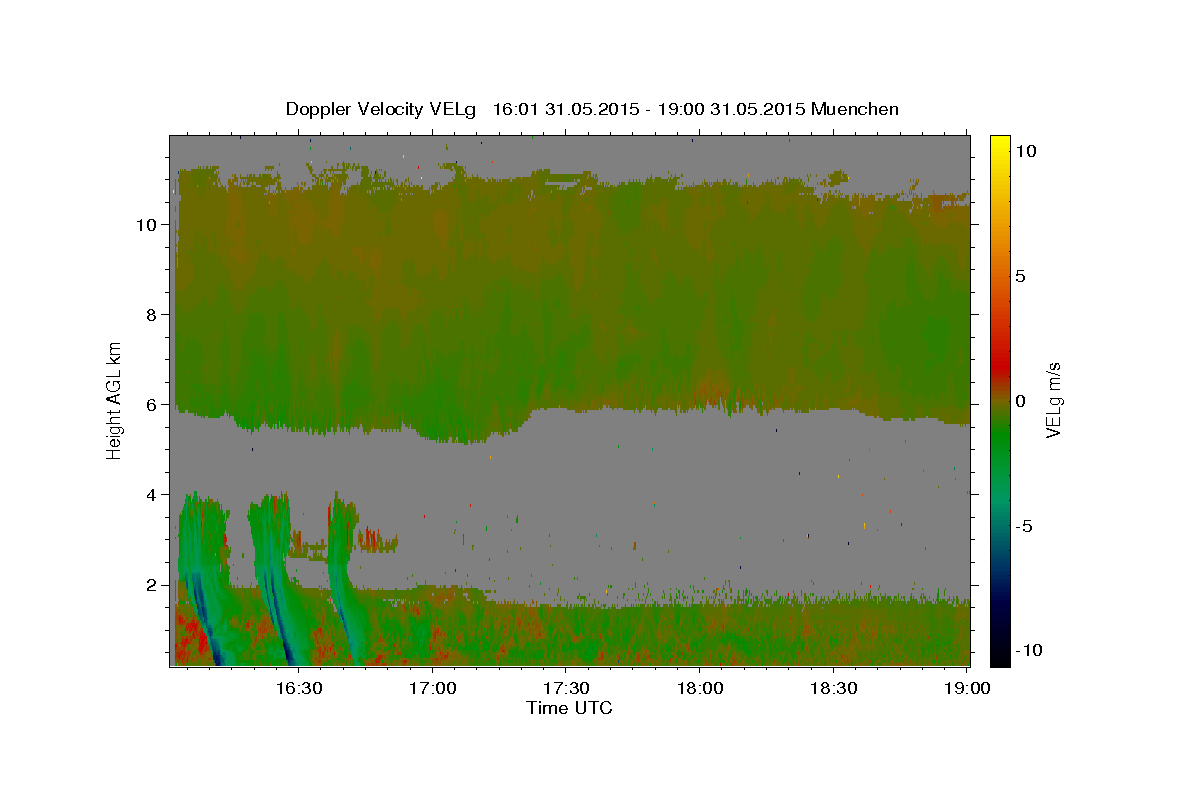Click the height axis label 4
The width and height of the screenshot is (1200, 800).
tap(153, 495)
